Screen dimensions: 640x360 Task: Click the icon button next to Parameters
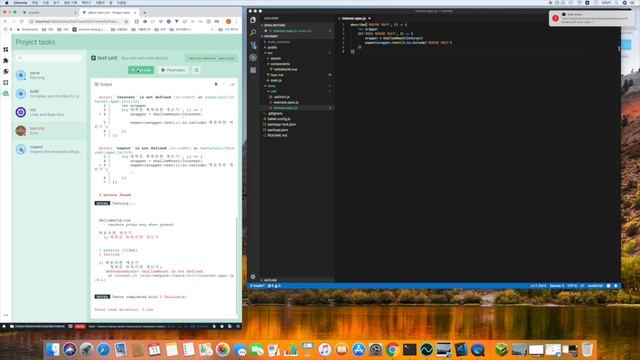(x=196, y=70)
